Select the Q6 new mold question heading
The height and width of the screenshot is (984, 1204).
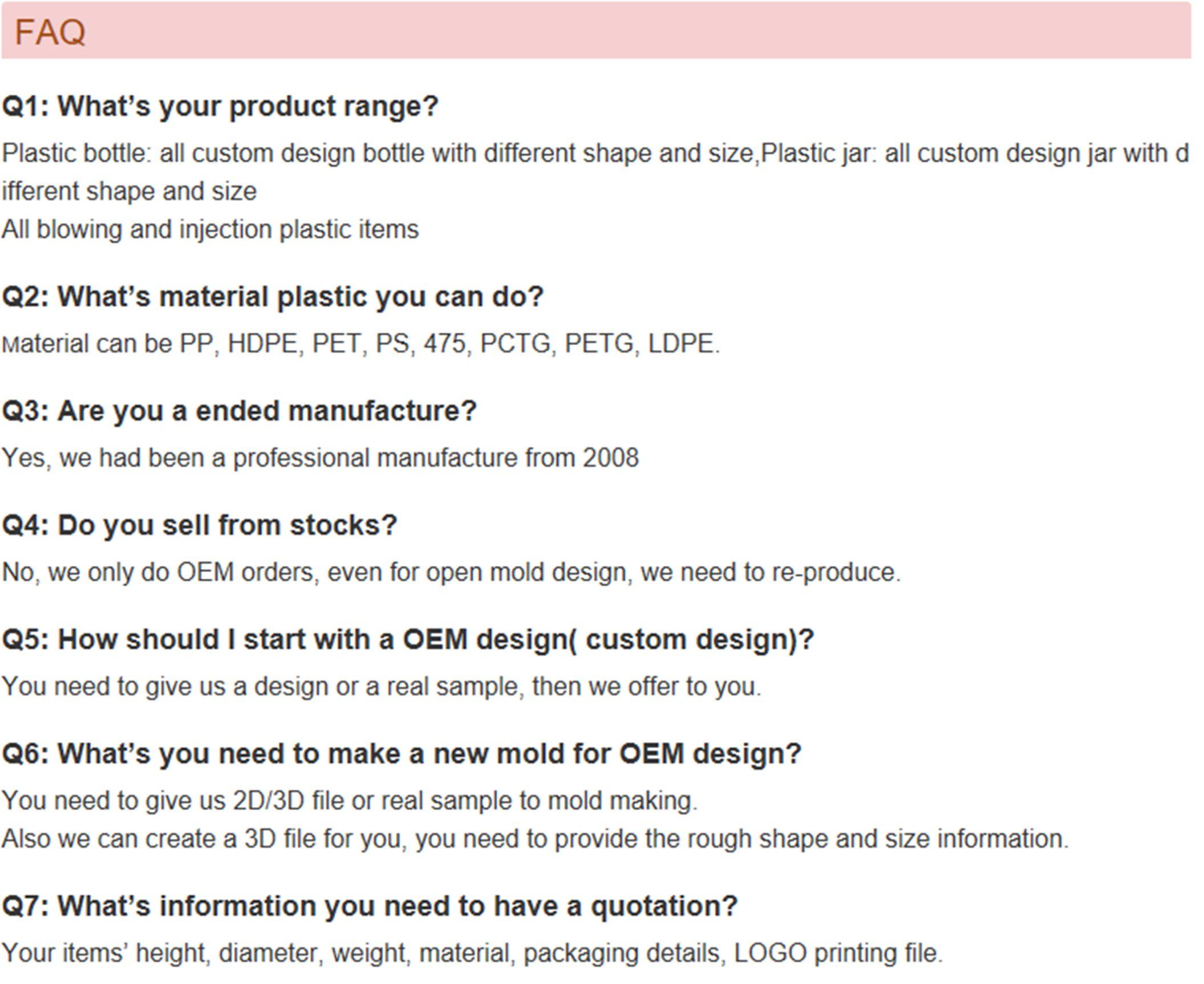402,754
